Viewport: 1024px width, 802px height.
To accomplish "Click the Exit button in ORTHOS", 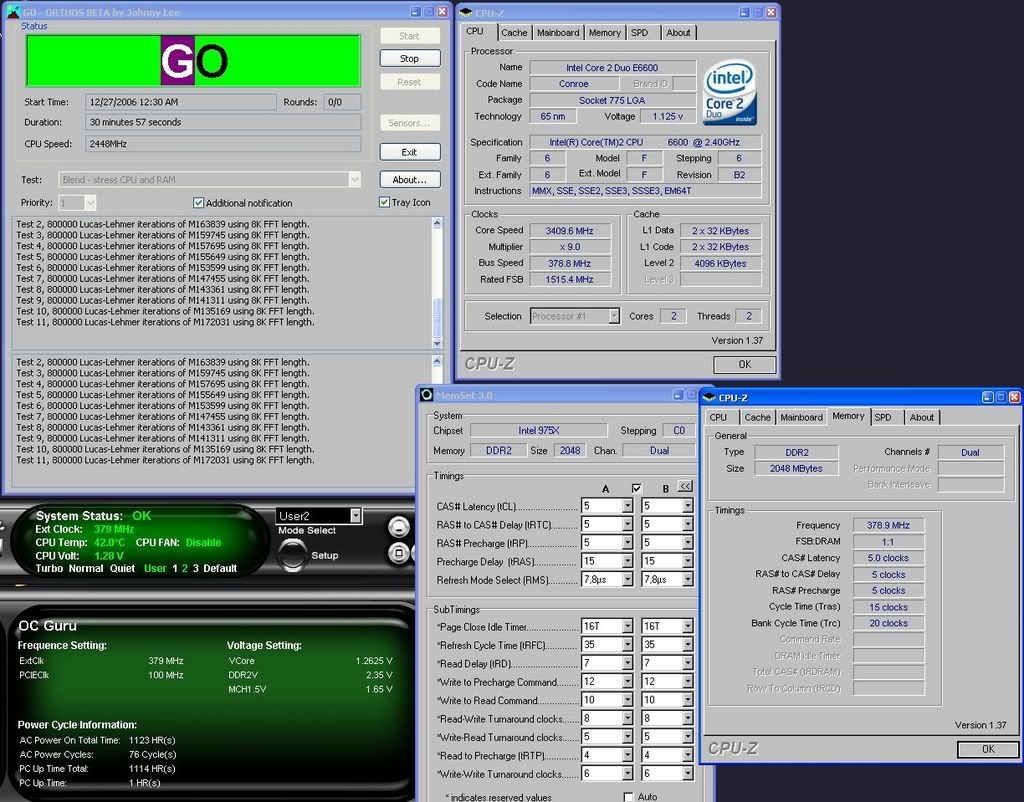I will click(x=409, y=152).
